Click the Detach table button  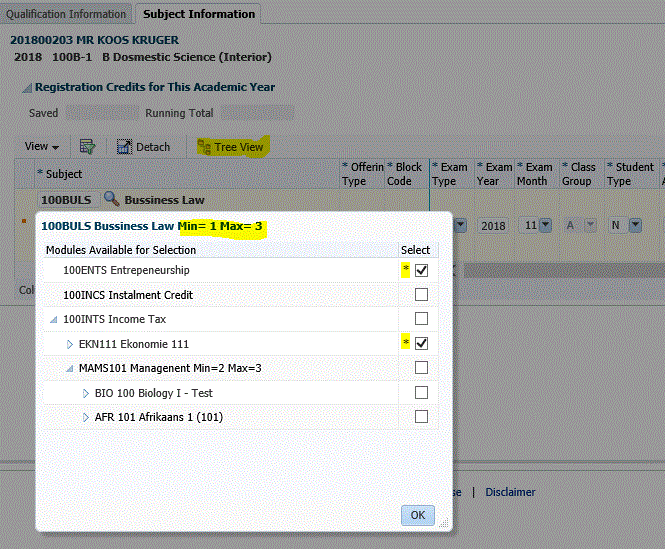pyautogui.click(x=143, y=147)
